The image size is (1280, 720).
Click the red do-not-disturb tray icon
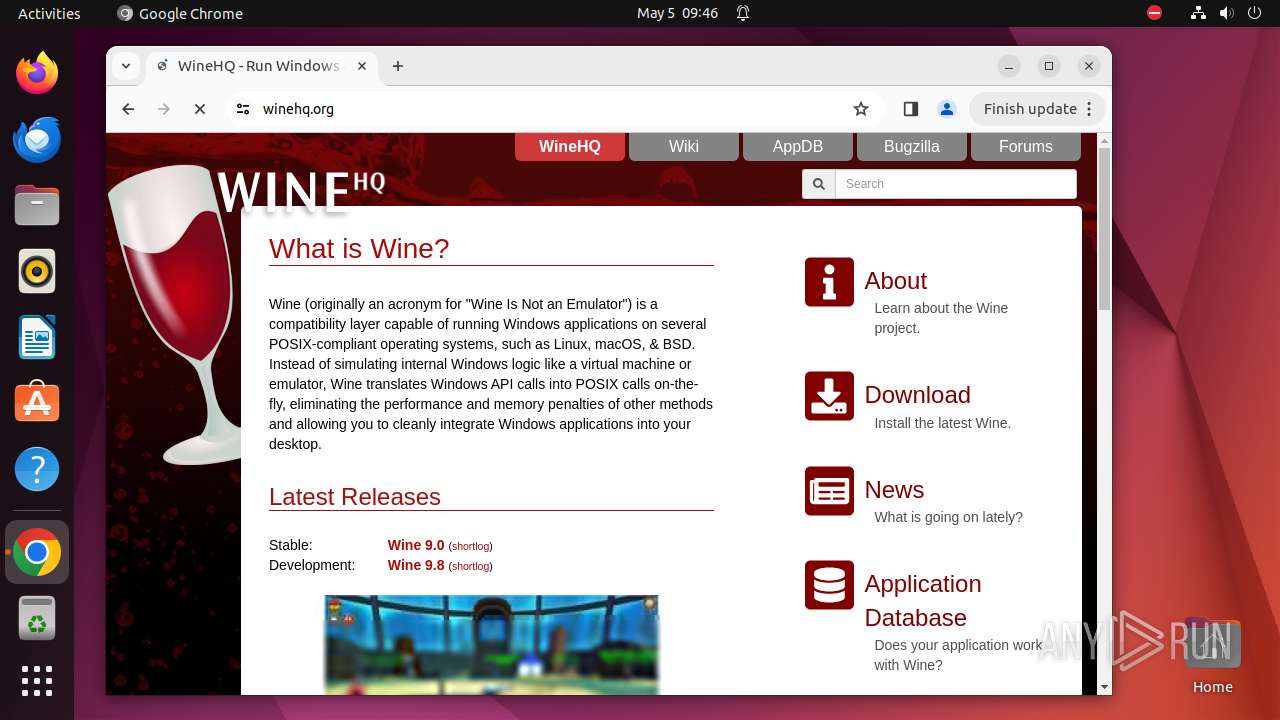click(1154, 13)
